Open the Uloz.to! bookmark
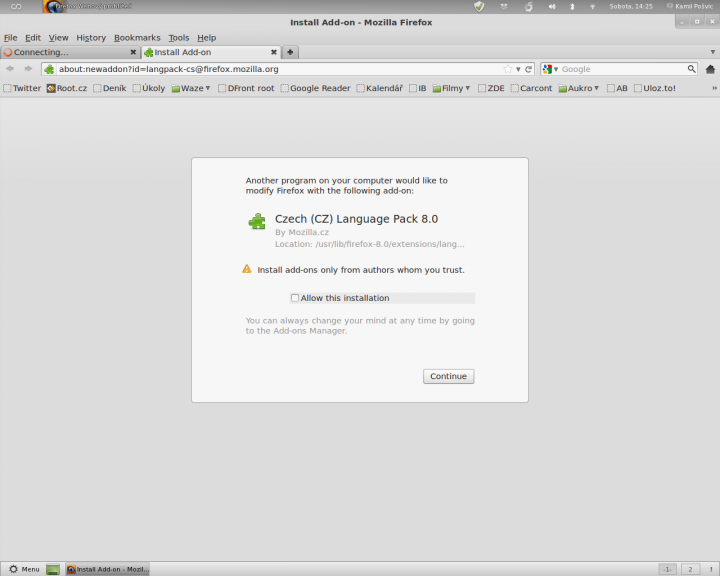This screenshot has height=576, width=720. (x=655, y=88)
